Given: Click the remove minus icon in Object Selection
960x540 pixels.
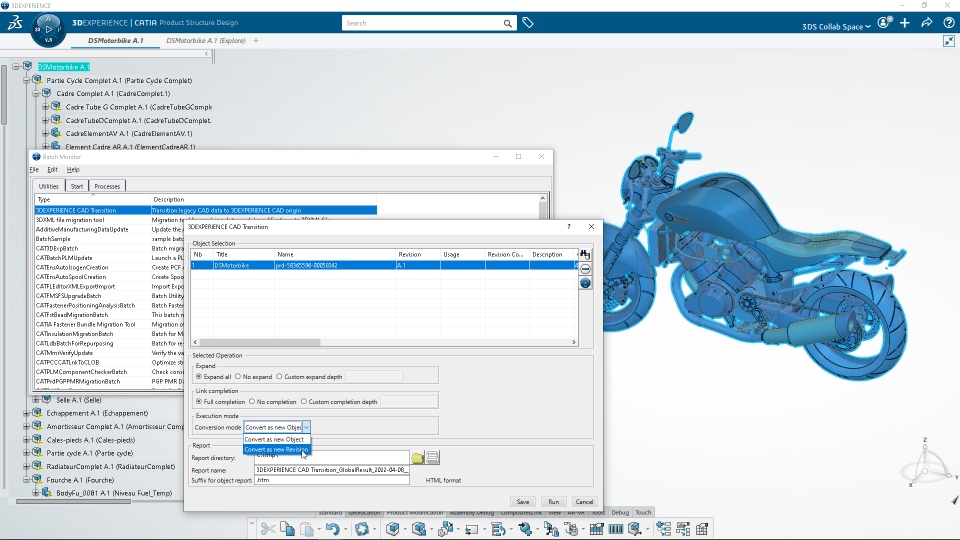Looking at the screenshot, I should (585, 269).
